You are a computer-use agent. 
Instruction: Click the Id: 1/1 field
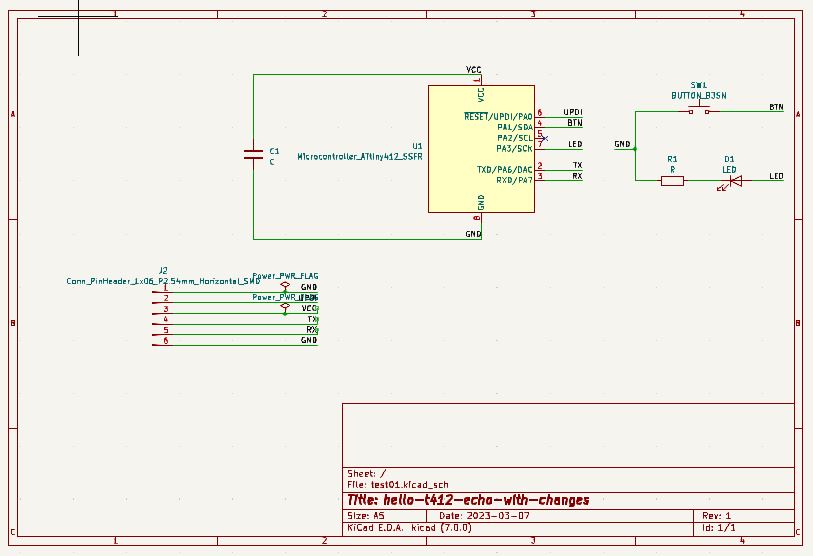pyautogui.click(x=719, y=528)
